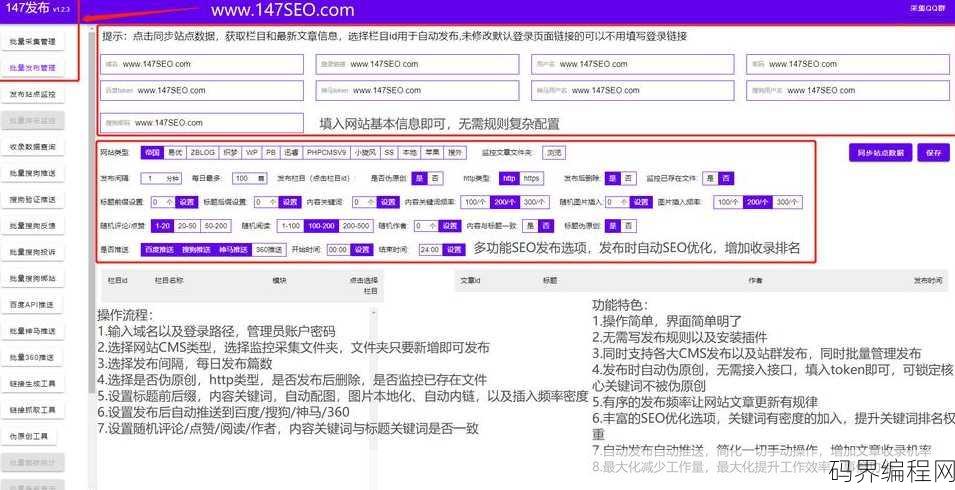Select 200-500 for 随机阅读
Image resolution: width=955 pixels, height=490 pixels.
[x=356, y=226]
